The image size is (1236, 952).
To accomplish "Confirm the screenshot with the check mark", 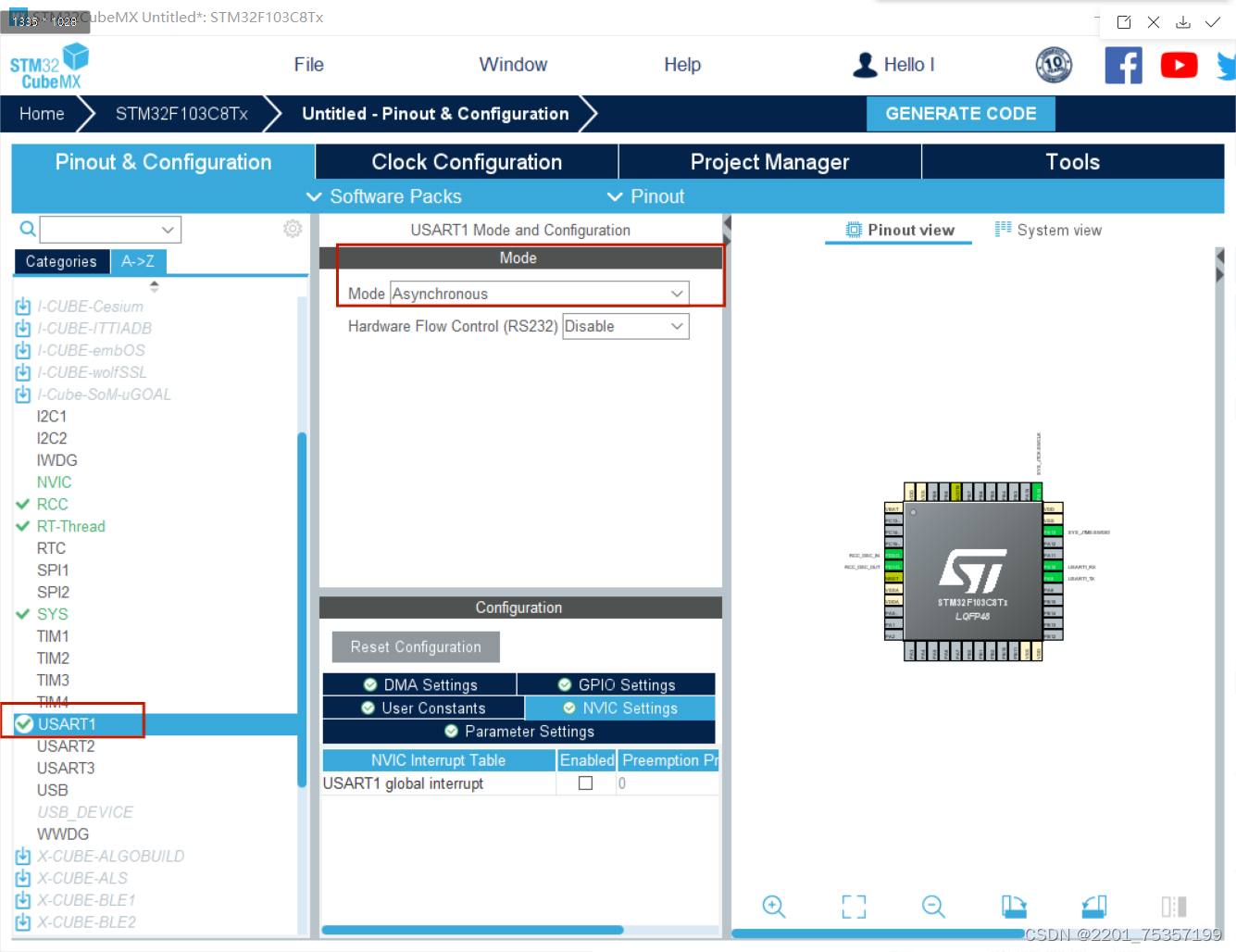I will pyautogui.click(x=1213, y=22).
